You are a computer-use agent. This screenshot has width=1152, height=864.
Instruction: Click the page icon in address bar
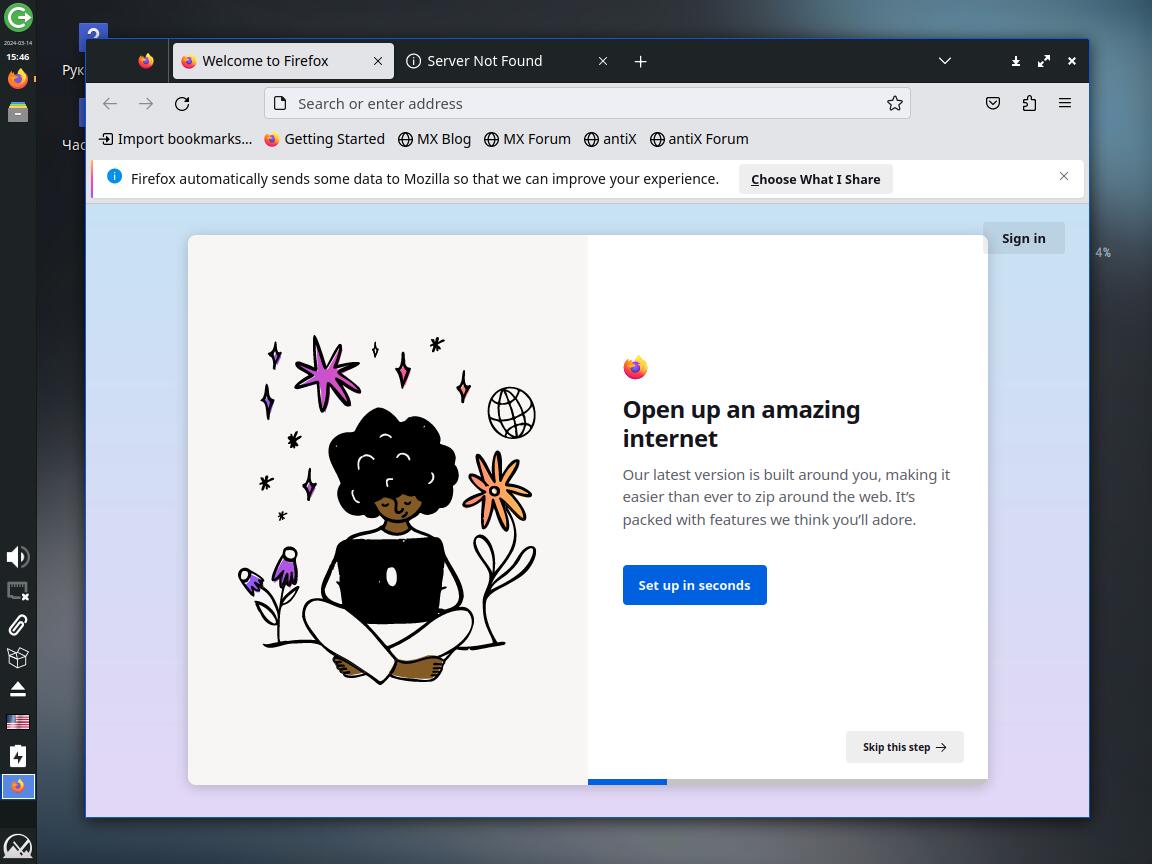[x=280, y=104]
